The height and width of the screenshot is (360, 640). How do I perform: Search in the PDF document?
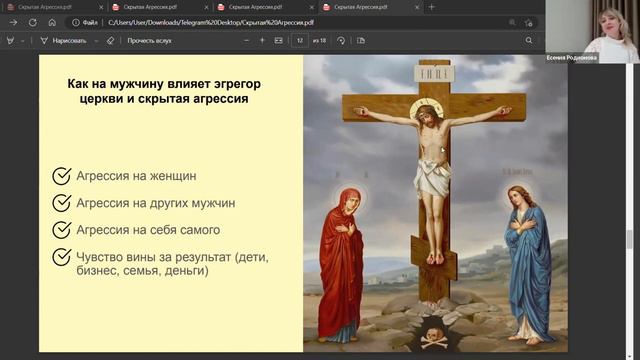pyautogui.click(x=529, y=40)
